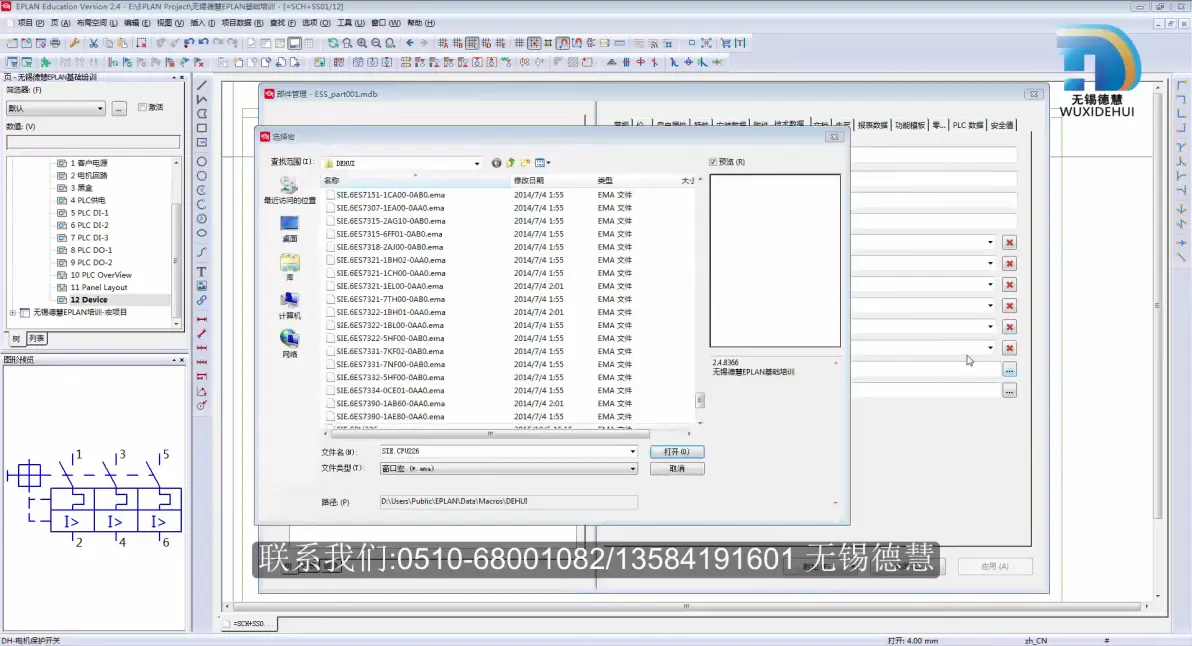Click the green puzzle-piece icon in second toolbar
The image size is (1192, 646).
[x=46, y=62]
